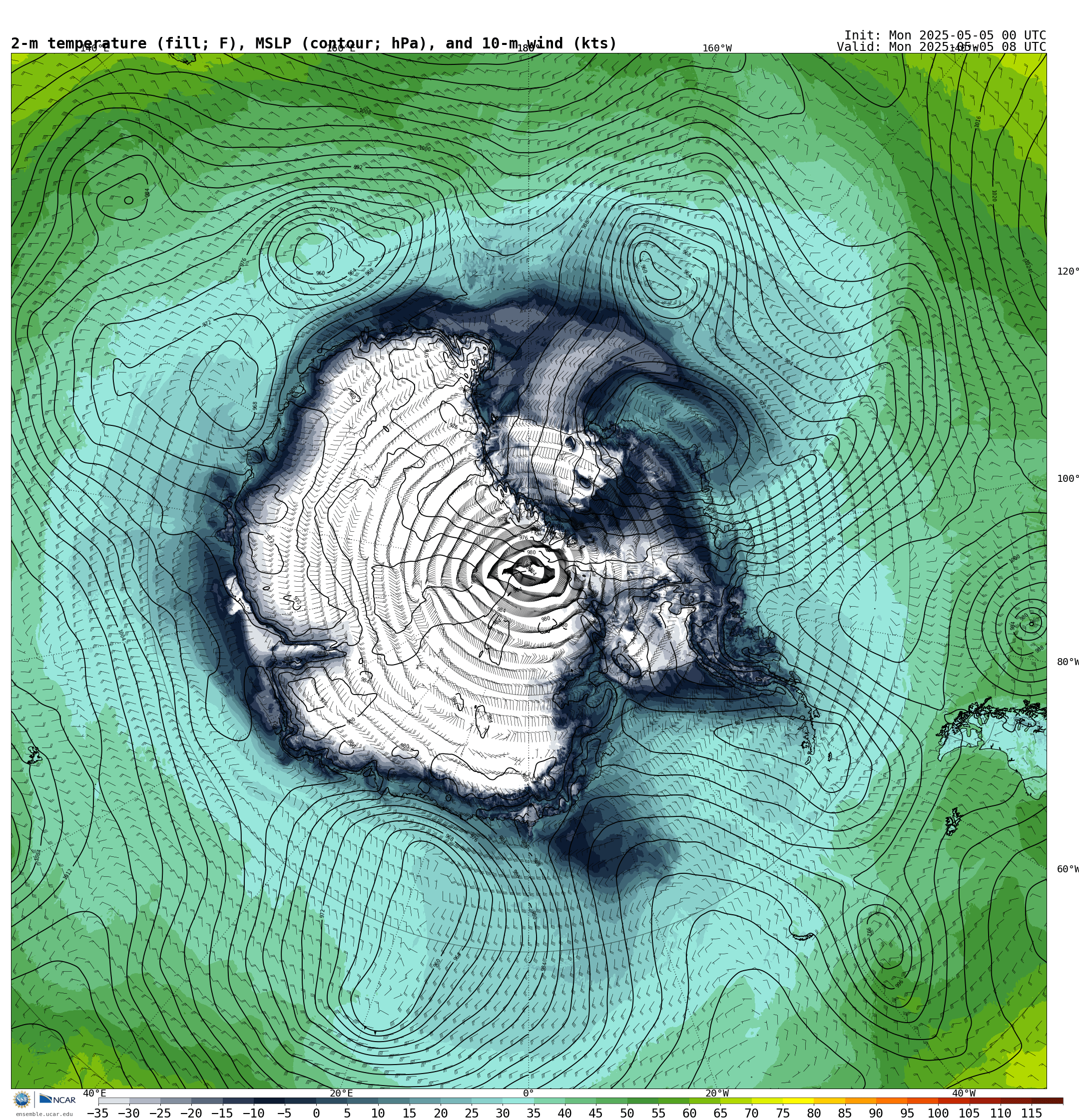Pick the dark navy swatch between -10 and -5
This screenshot has height=1120, width=1079.
tap(269, 1101)
